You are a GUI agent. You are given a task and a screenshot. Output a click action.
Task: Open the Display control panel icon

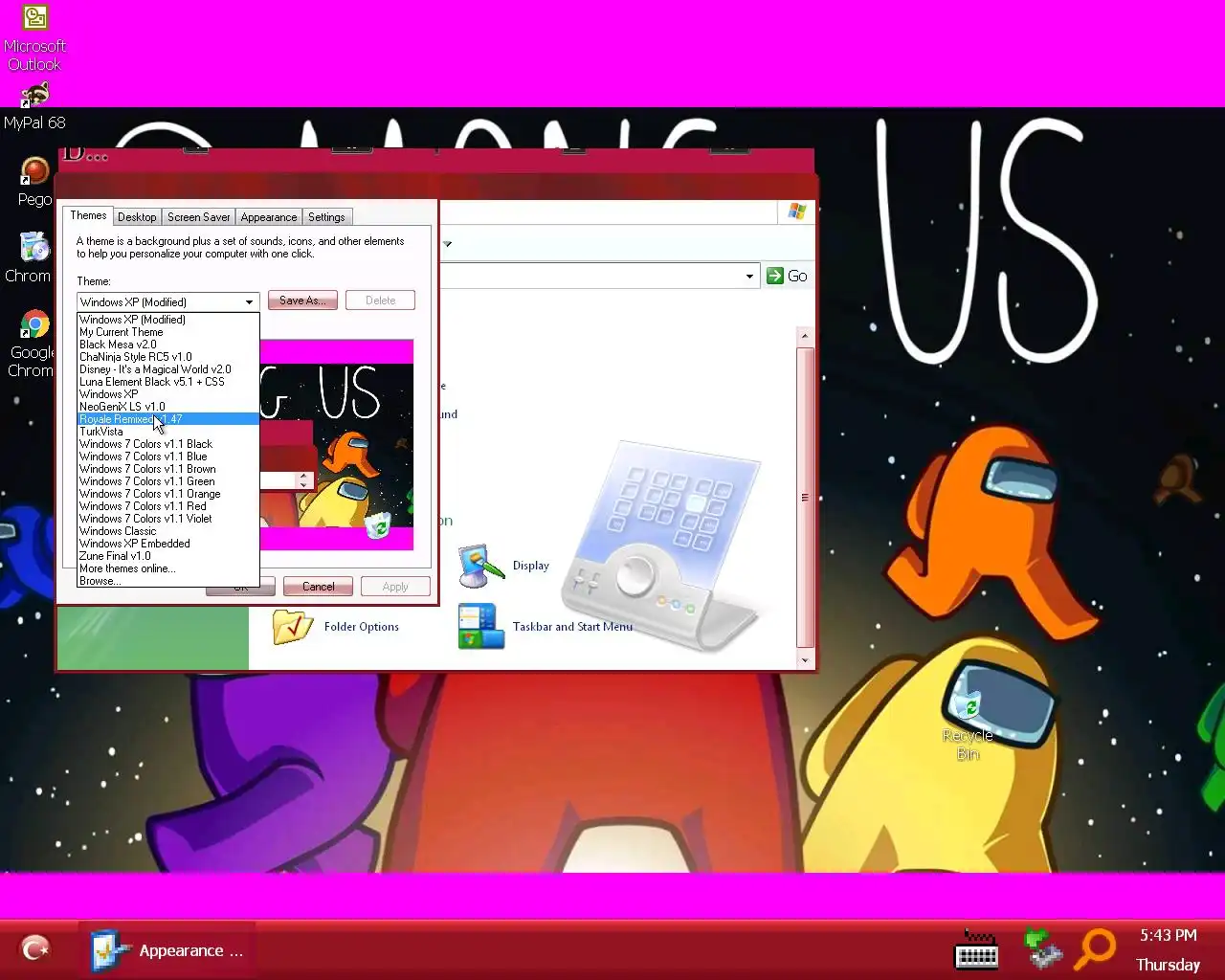(504, 566)
